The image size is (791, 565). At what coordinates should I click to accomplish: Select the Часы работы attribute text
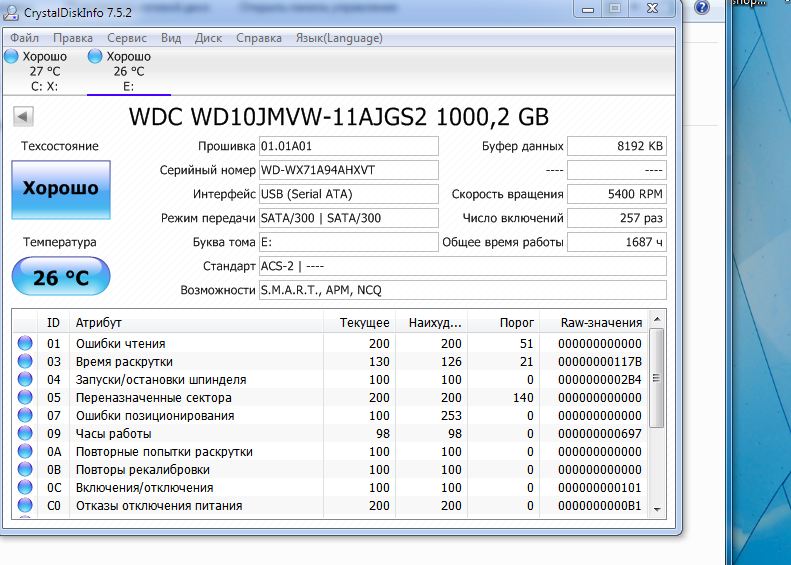pos(114,434)
